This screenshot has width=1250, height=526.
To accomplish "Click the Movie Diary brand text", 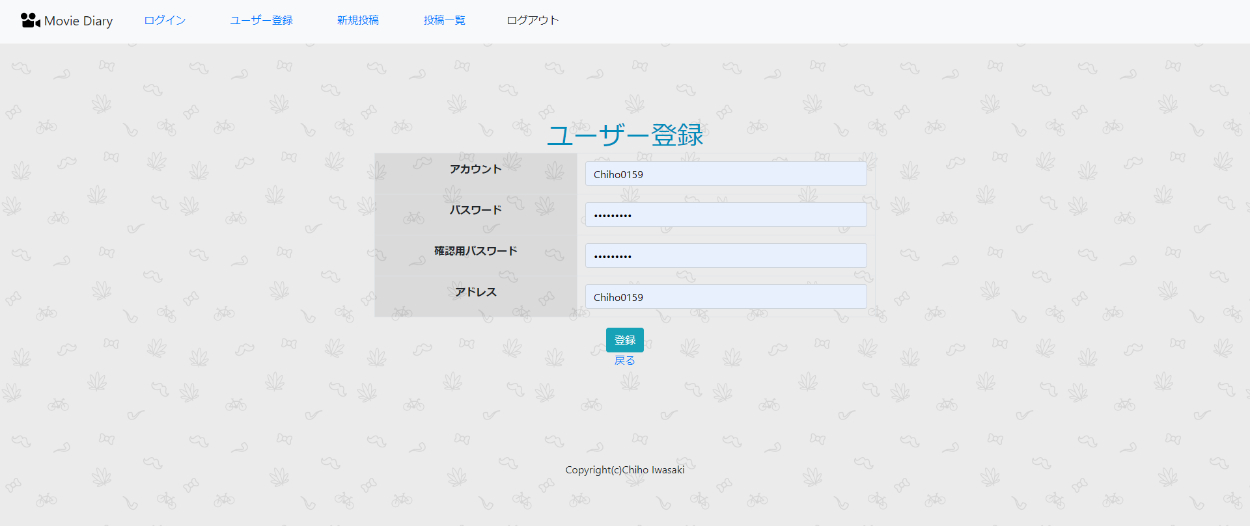I will (x=78, y=21).
